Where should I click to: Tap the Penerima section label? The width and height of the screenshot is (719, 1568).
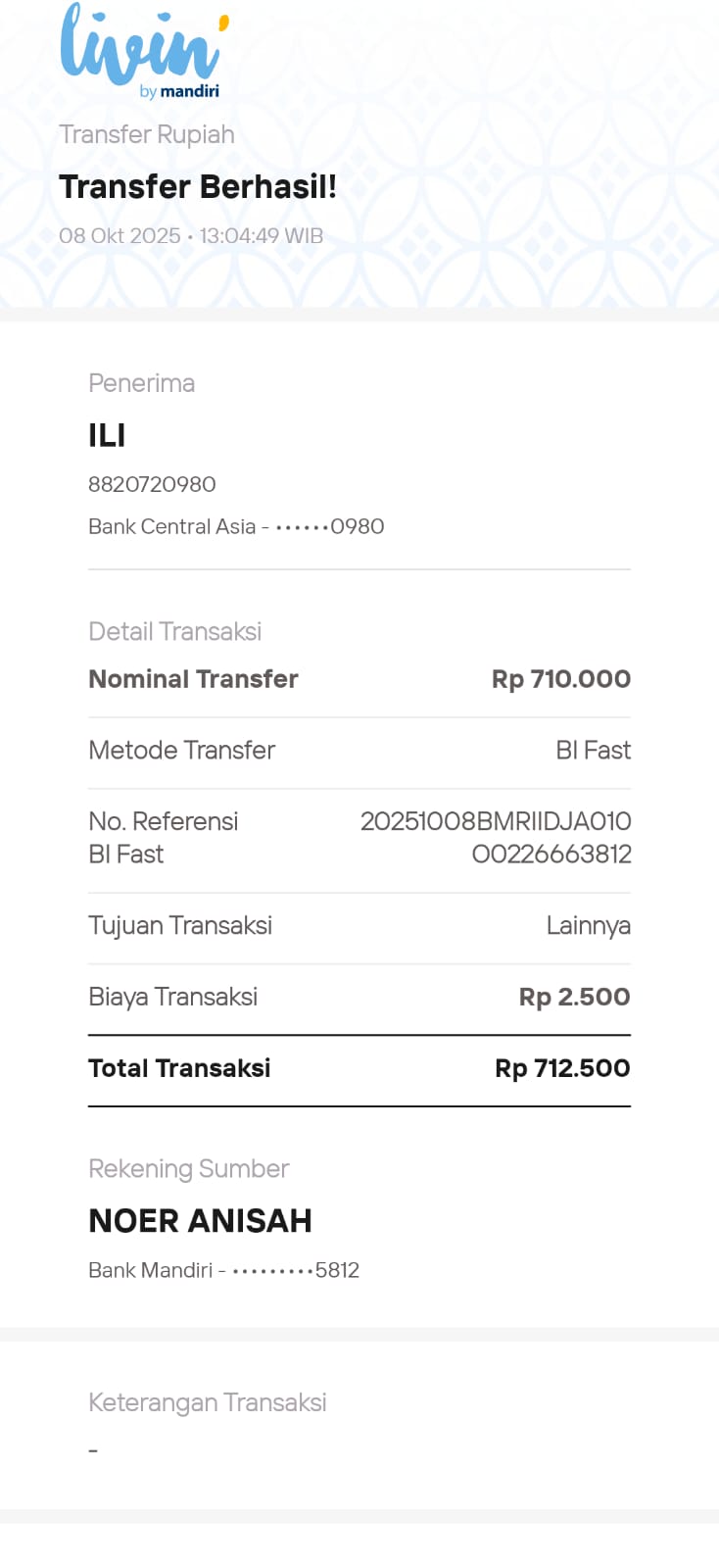pos(141,383)
